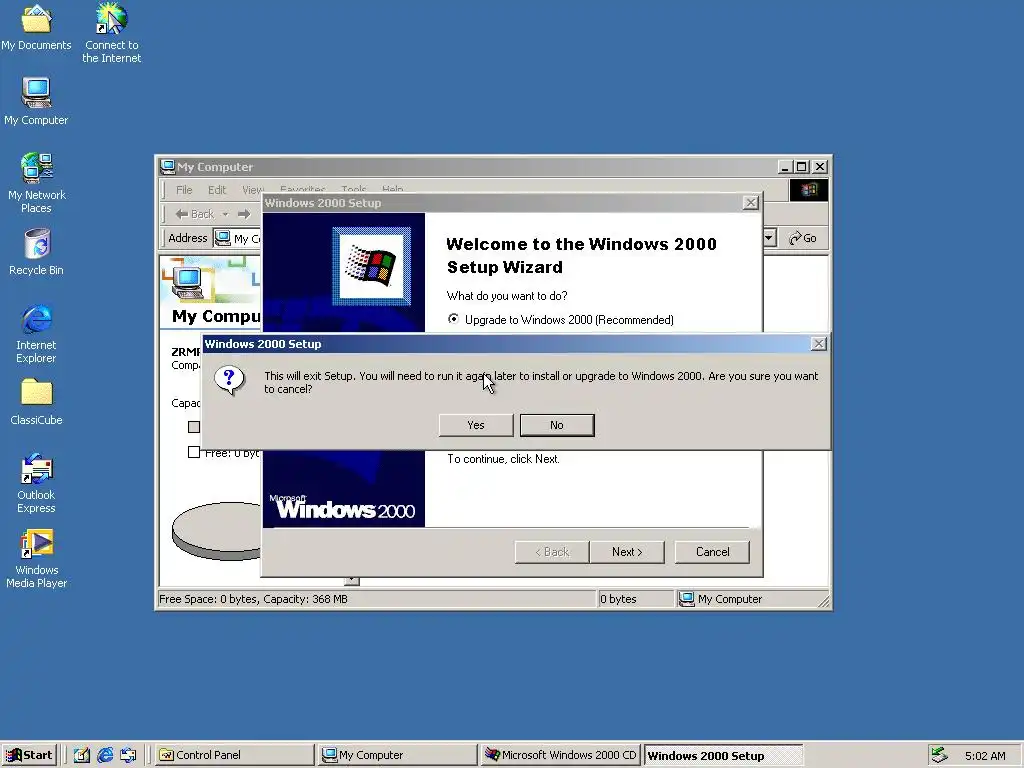Close the cancel confirmation dialog

[x=818, y=344]
